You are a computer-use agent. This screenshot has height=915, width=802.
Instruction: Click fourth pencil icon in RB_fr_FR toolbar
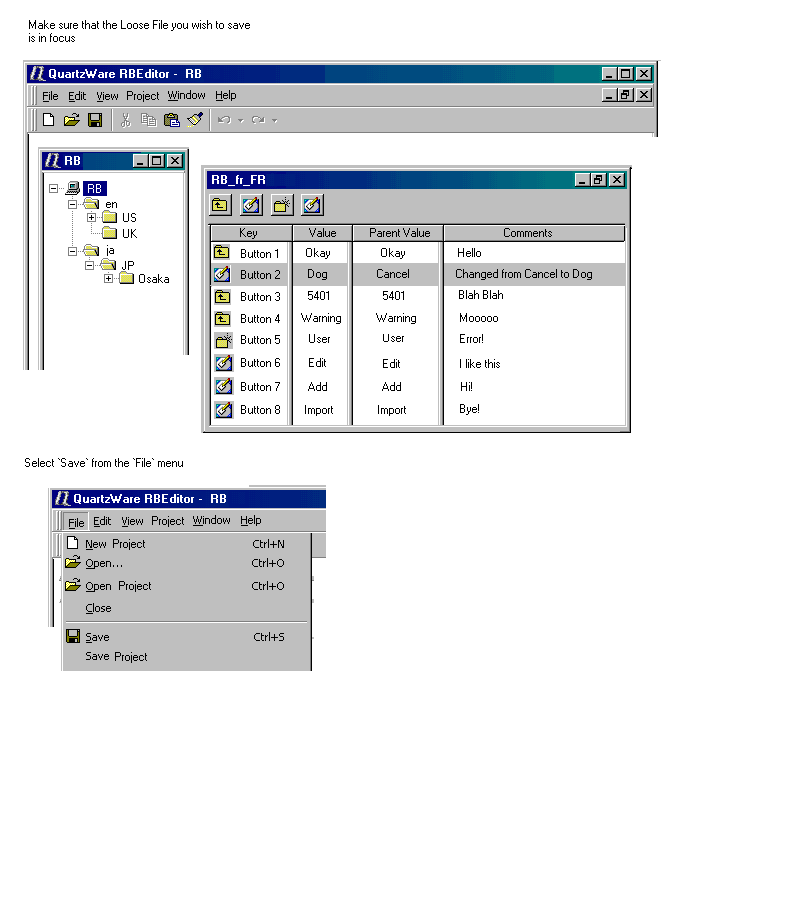click(x=312, y=205)
